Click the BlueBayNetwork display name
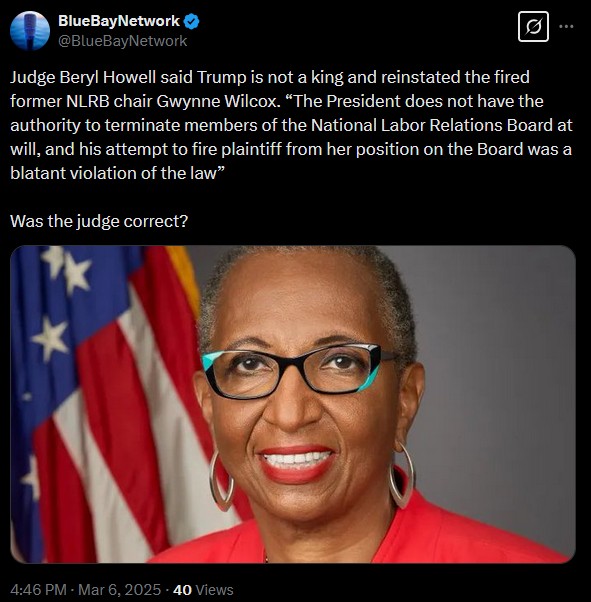The image size is (591, 602). point(119,21)
